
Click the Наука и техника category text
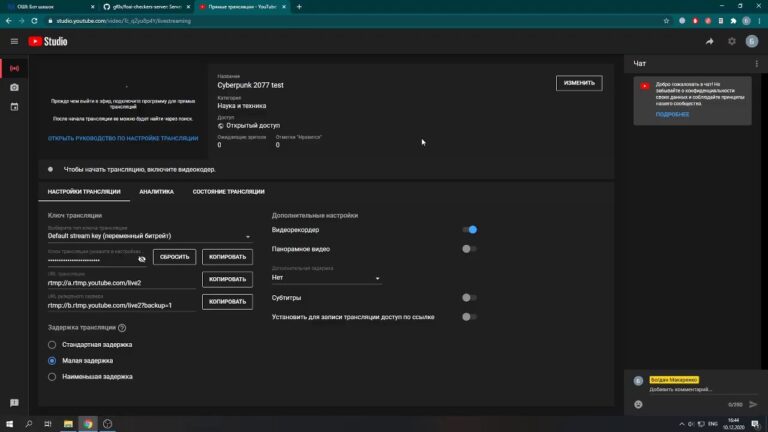click(242, 106)
